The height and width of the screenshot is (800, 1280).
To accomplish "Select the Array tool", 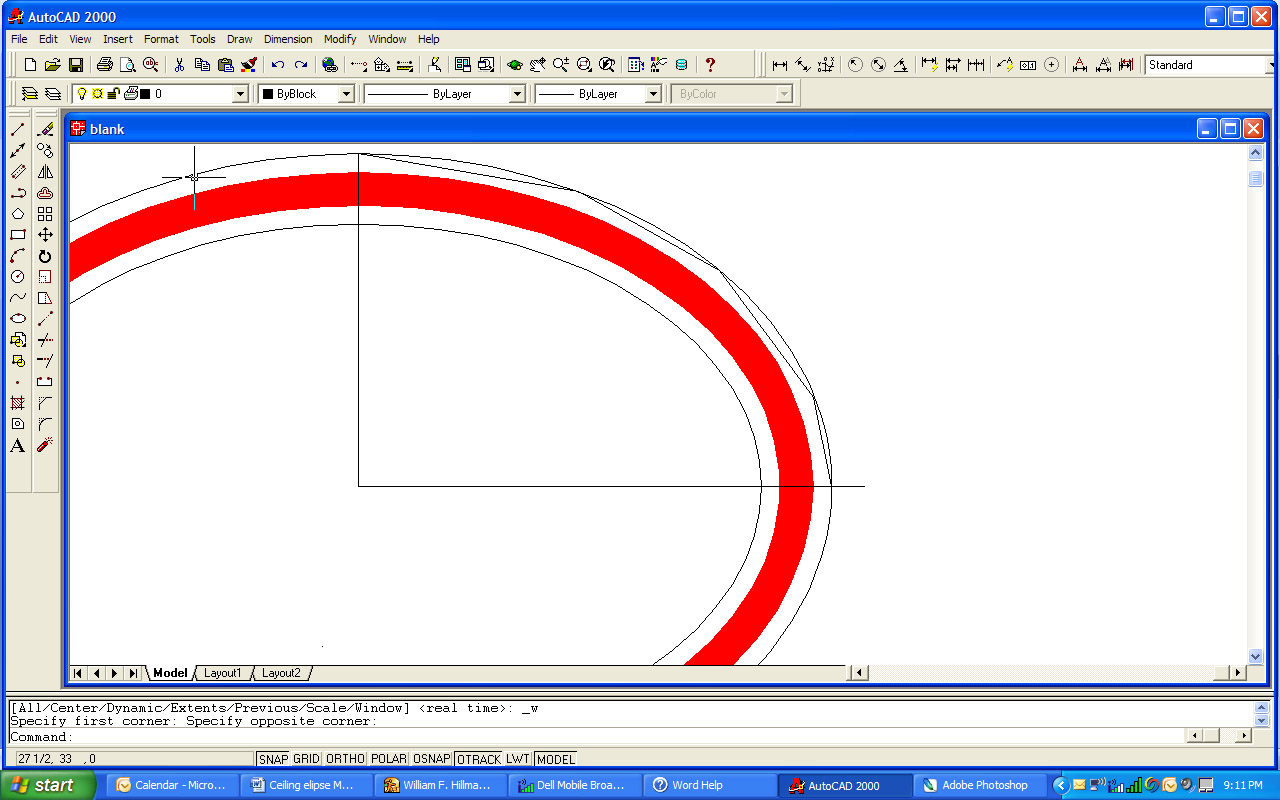I will [45, 214].
